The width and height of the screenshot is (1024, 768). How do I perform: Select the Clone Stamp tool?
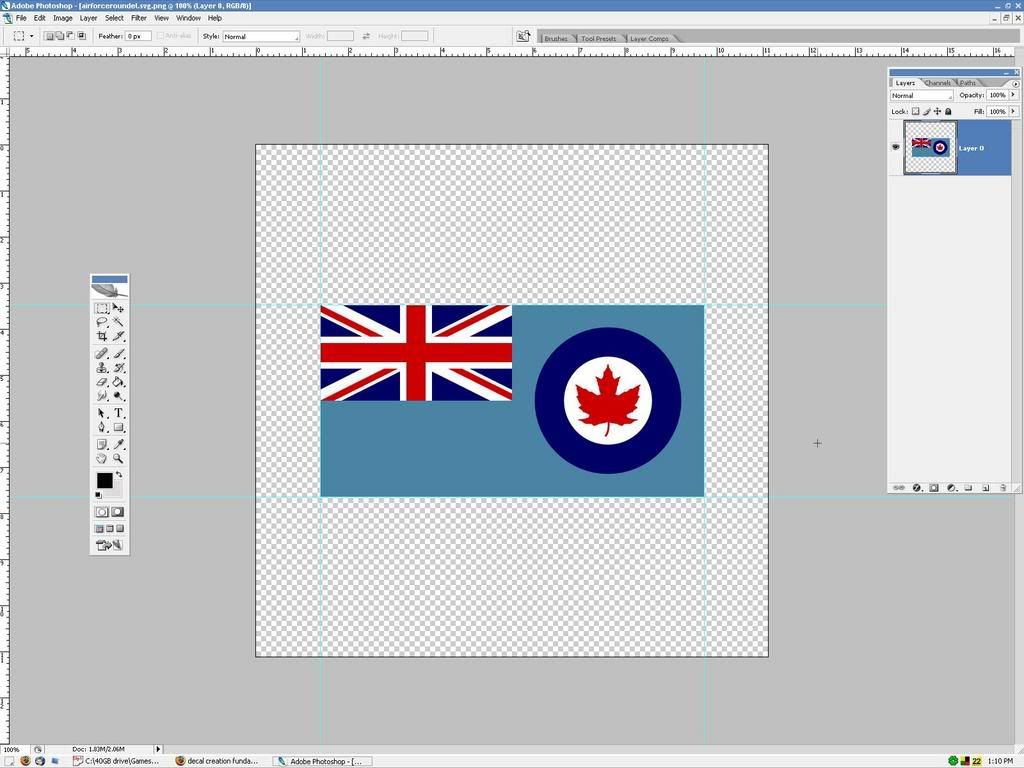click(102, 368)
